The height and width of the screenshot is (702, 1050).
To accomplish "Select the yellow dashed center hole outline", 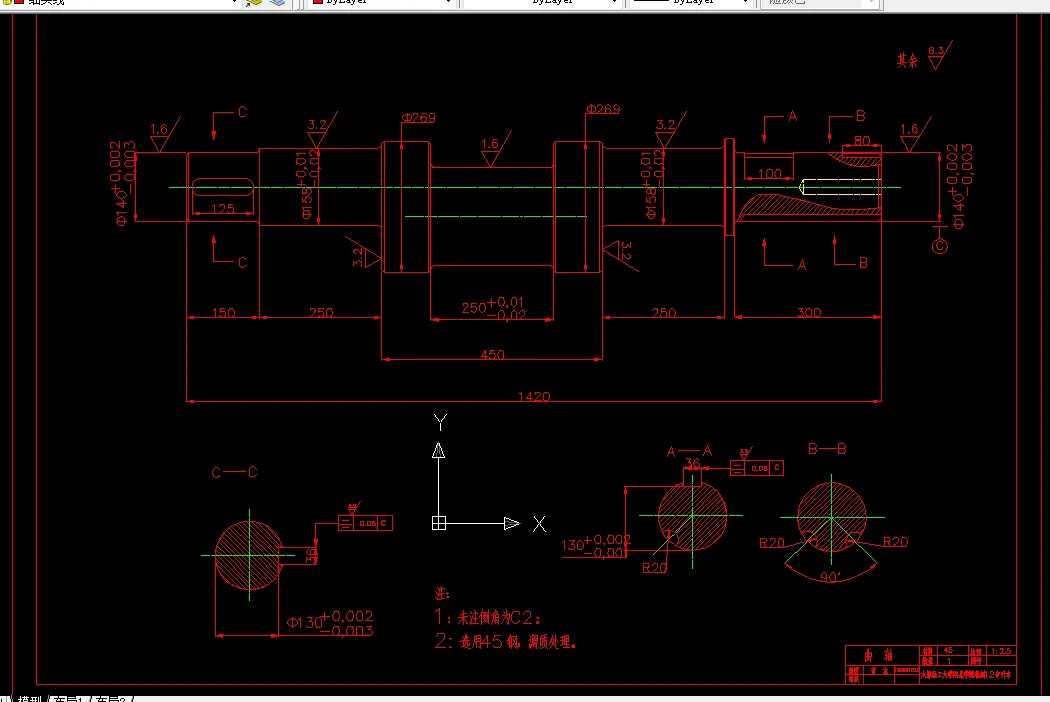I will tap(840, 188).
